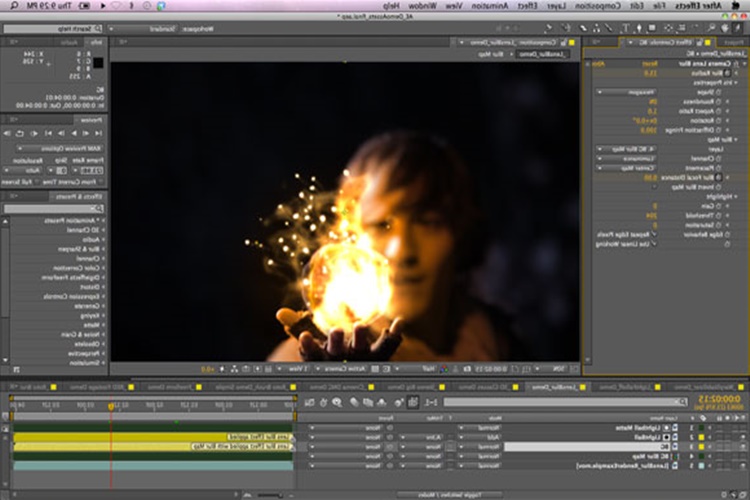750x500 pixels.
Task: Click Reset for Camera Lens Blur
Action: tap(649, 64)
